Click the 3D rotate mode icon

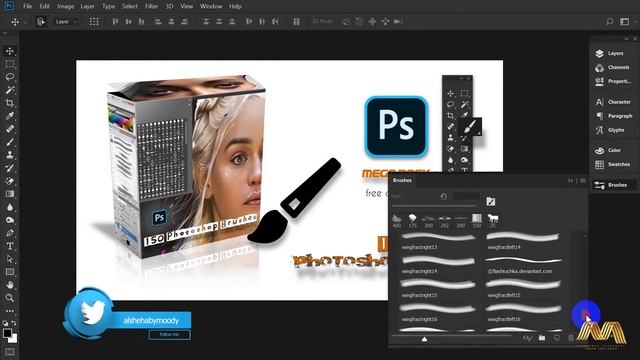pyautogui.click(x=346, y=22)
